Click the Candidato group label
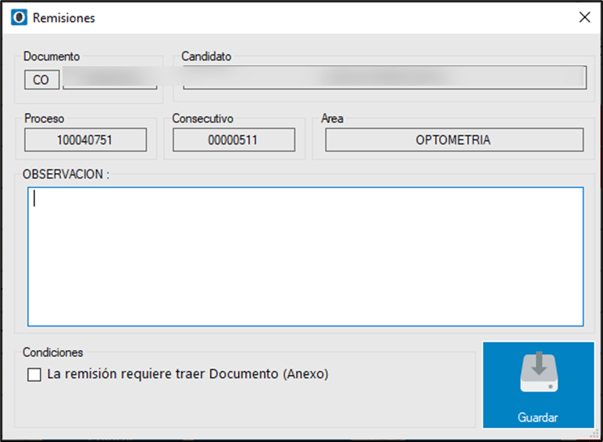 [206, 57]
